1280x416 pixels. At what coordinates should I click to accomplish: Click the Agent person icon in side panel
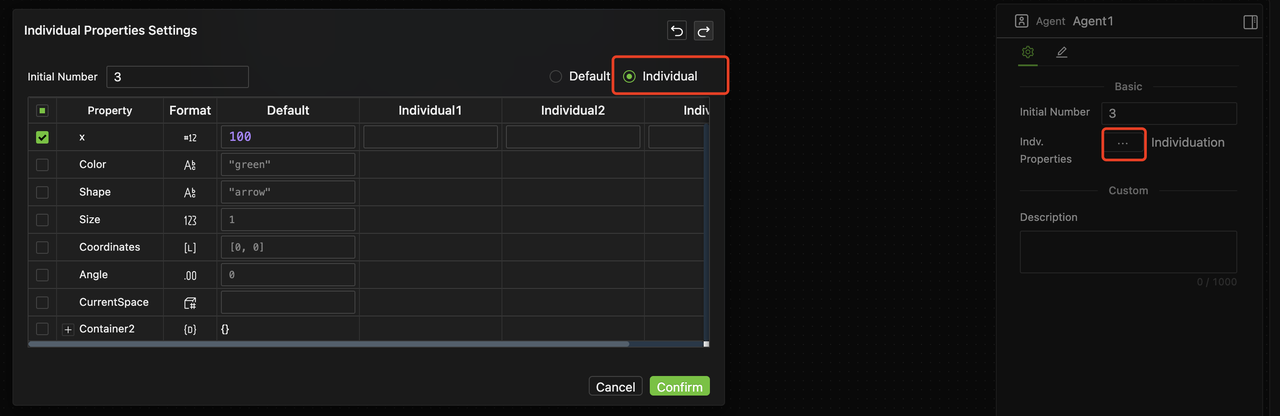click(1021, 21)
